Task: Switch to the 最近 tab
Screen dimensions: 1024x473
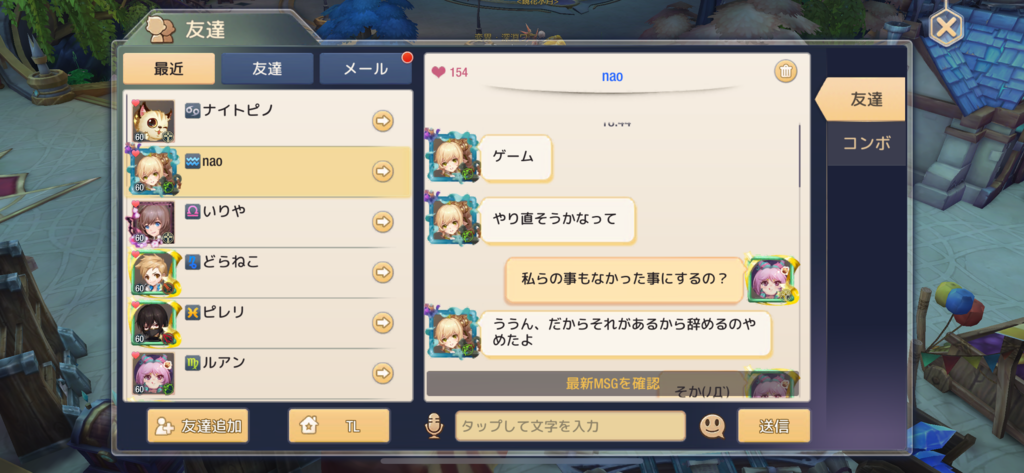Action: (168, 69)
